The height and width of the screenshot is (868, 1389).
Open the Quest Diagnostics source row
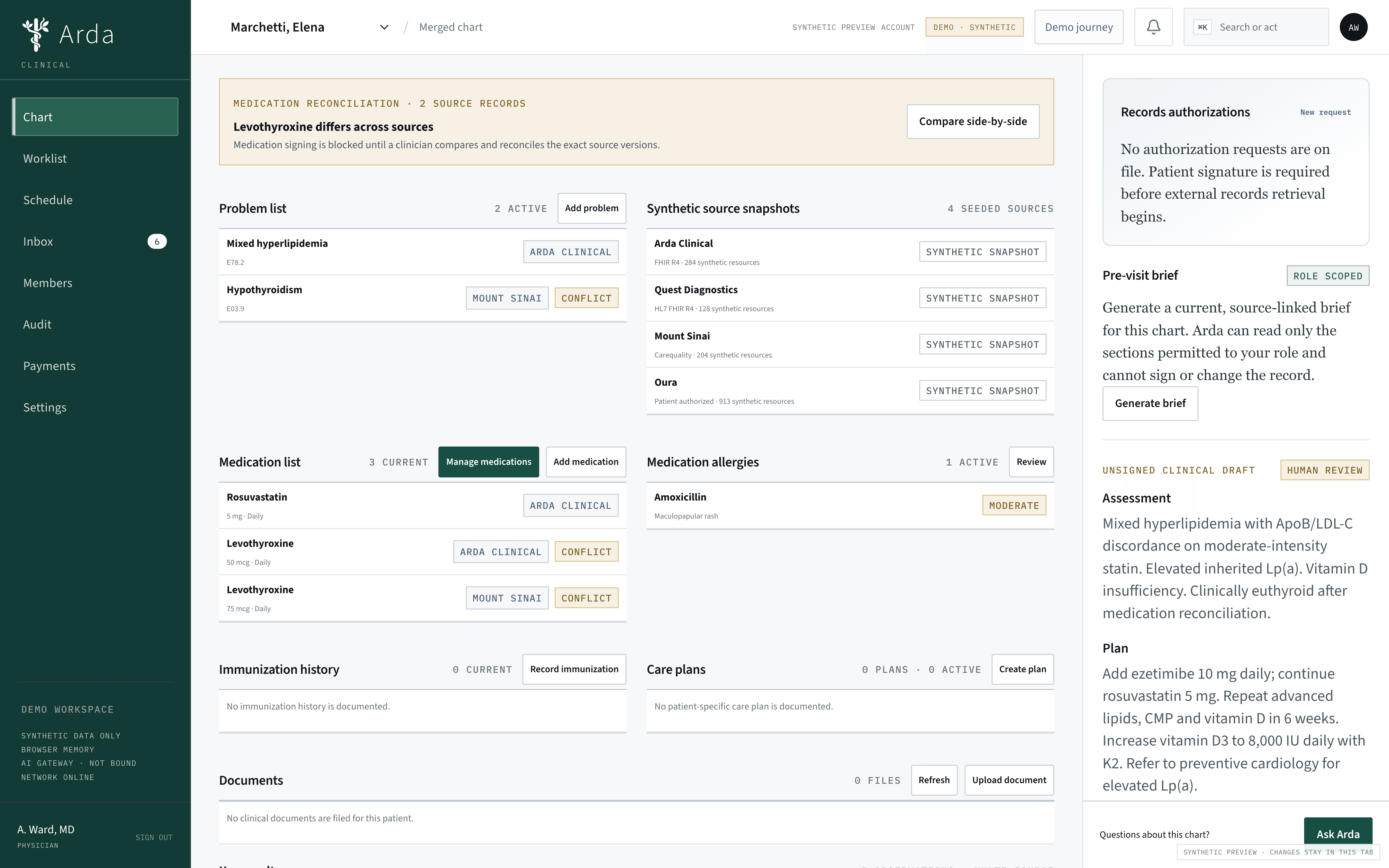pos(850,298)
